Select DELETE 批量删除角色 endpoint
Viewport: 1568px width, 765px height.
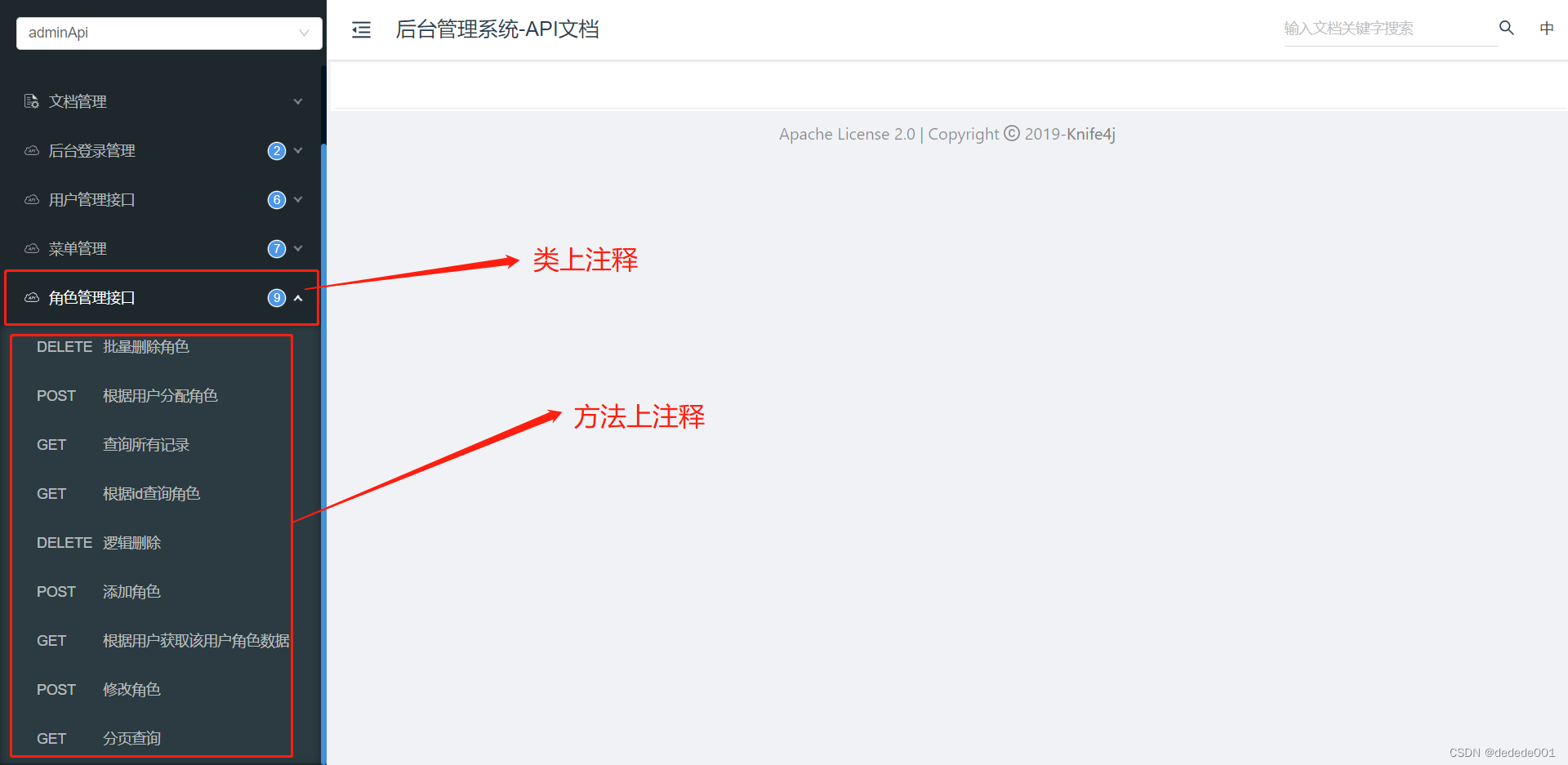coord(152,347)
